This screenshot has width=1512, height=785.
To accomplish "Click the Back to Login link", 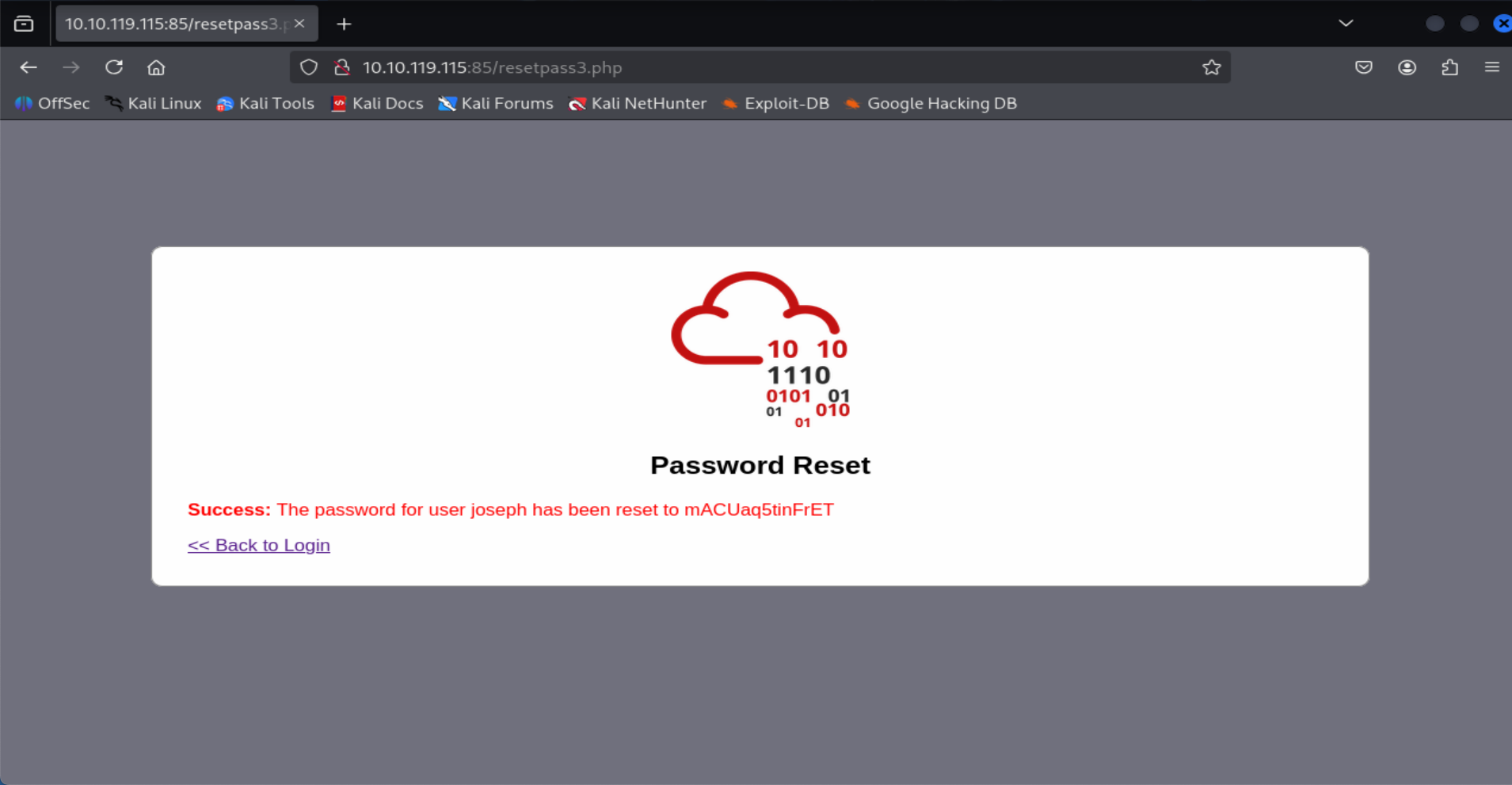I will (258, 545).
